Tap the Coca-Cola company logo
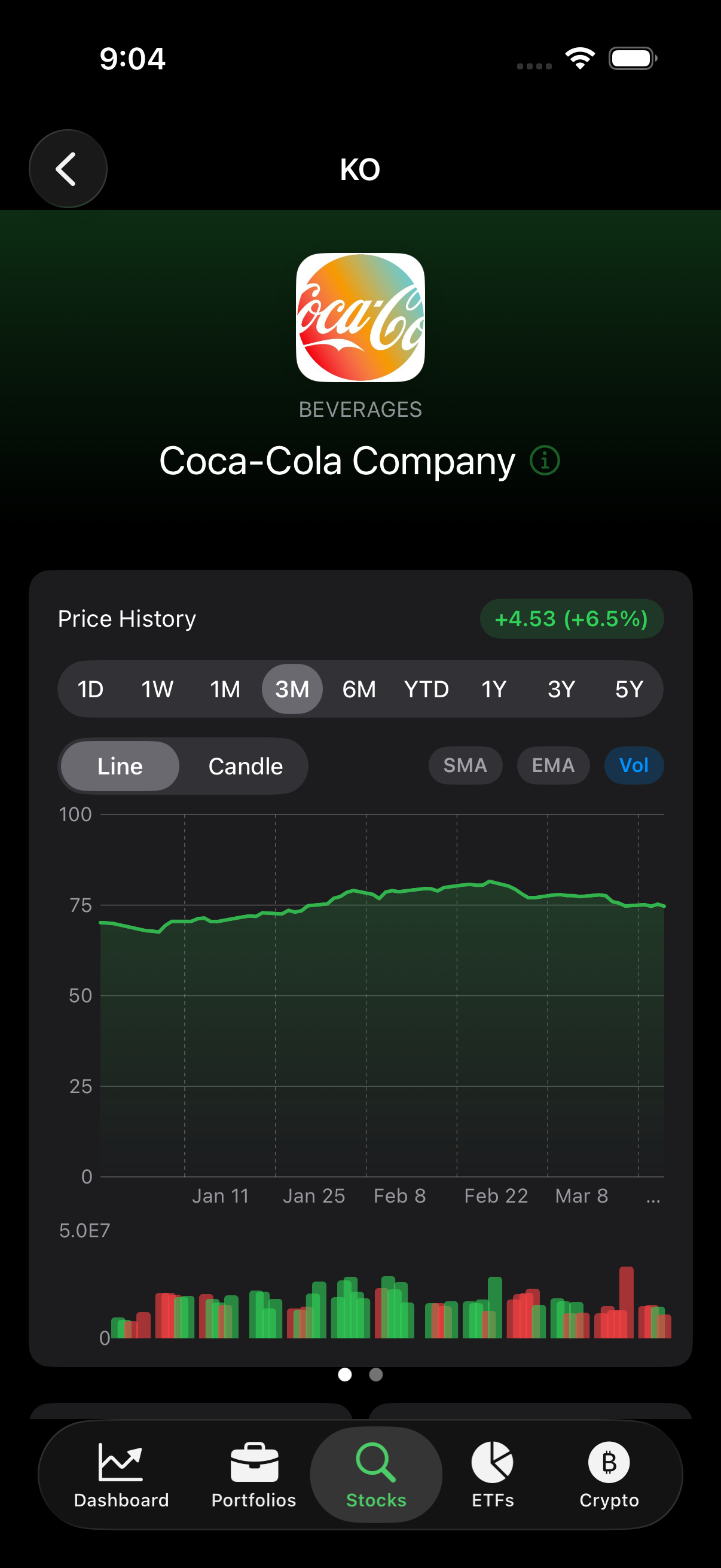 click(x=360, y=318)
